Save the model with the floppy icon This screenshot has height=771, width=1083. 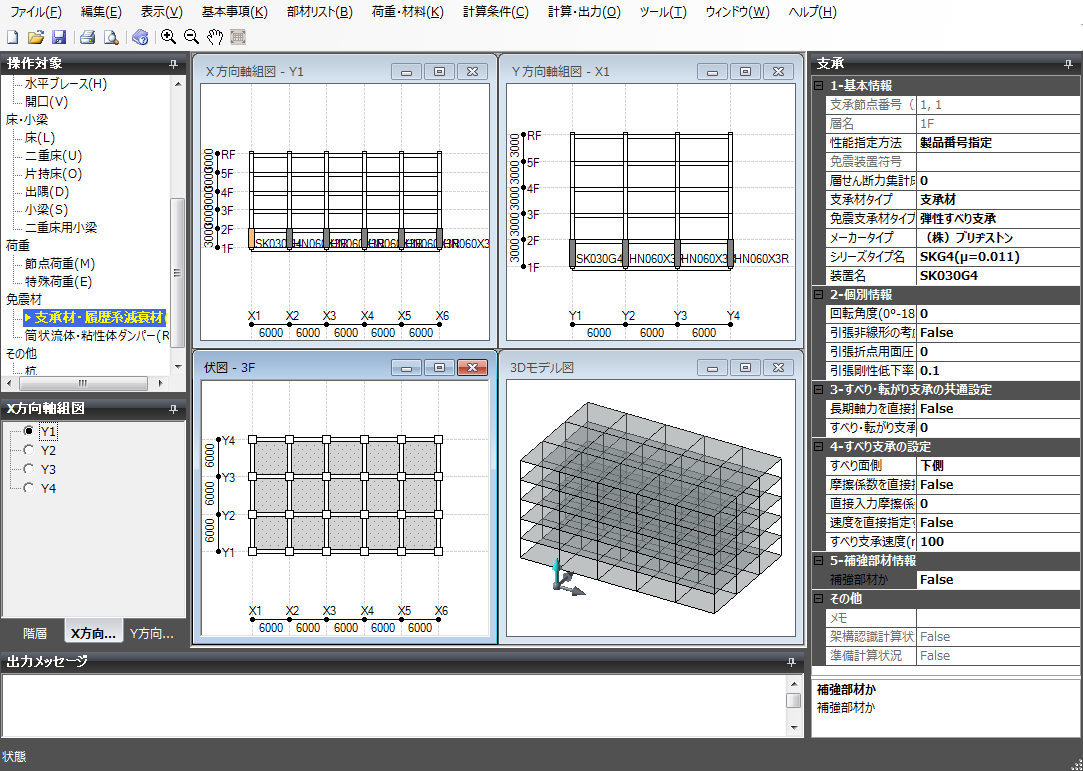click(x=59, y=37)
